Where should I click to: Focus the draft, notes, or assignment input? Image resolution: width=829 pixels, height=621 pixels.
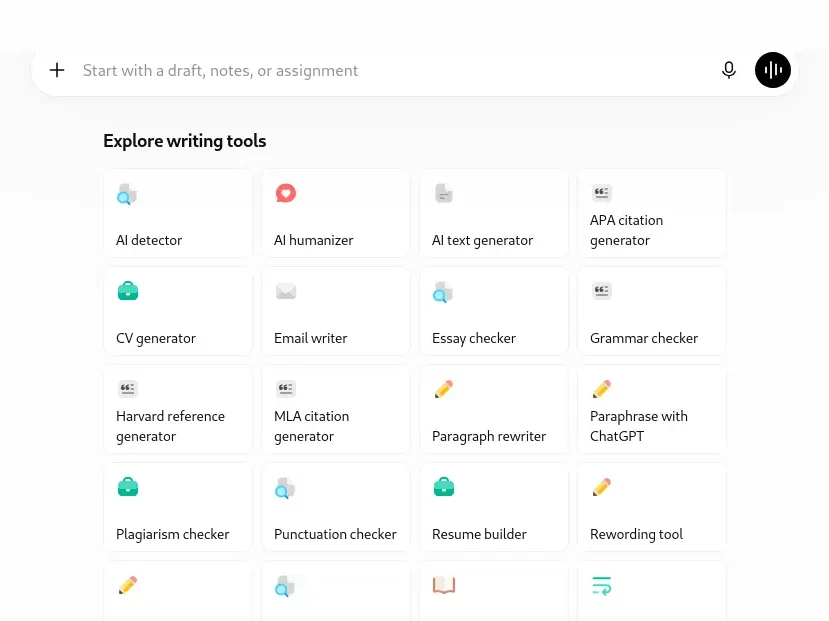pyautogui.click(x=391, y=70)
